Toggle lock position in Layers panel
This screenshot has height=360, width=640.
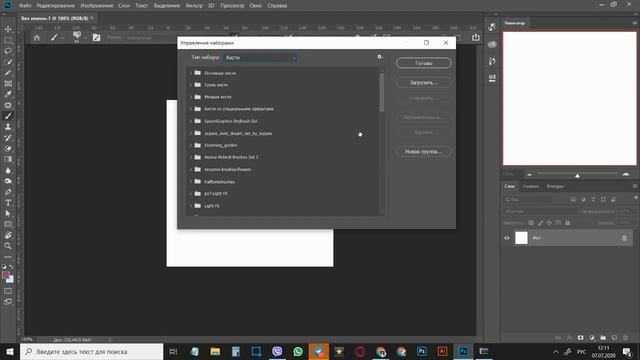click(x=549, y=223)
